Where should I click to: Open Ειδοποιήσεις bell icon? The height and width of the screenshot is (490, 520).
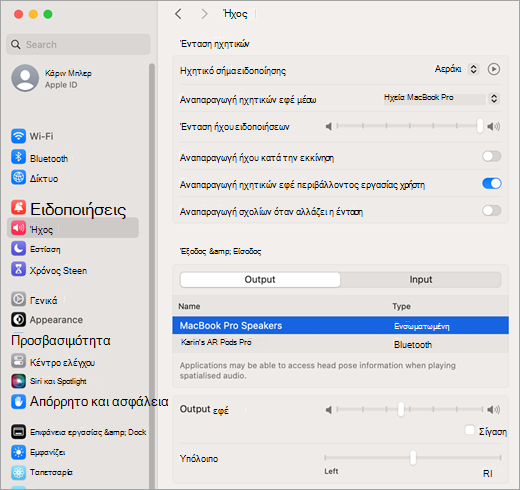pyautogui.click(x=18, y=207)
